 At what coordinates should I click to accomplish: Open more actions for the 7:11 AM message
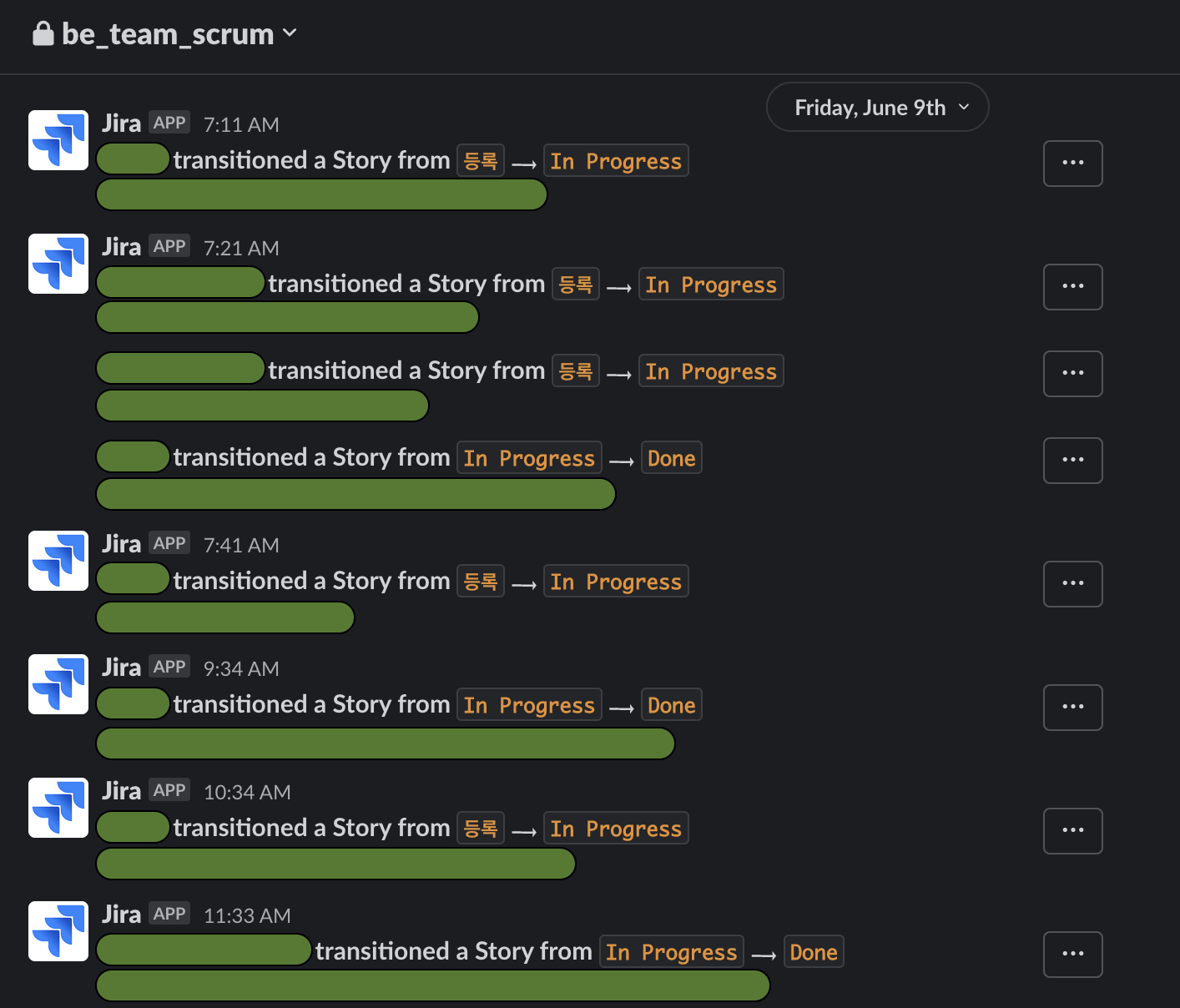1072,164
